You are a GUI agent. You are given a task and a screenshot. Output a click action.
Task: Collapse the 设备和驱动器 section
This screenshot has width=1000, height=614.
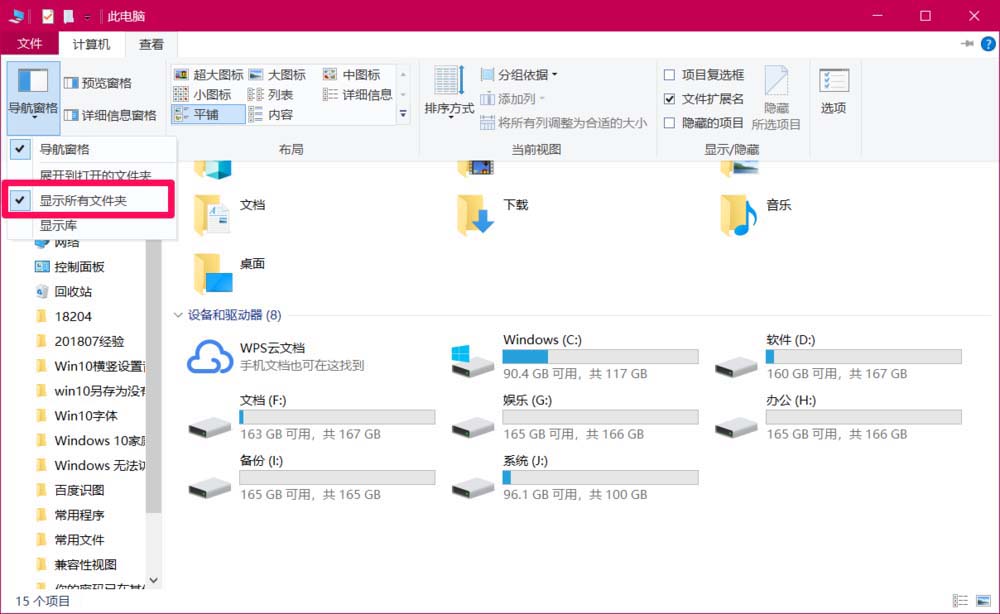click(x=177, y=313)
